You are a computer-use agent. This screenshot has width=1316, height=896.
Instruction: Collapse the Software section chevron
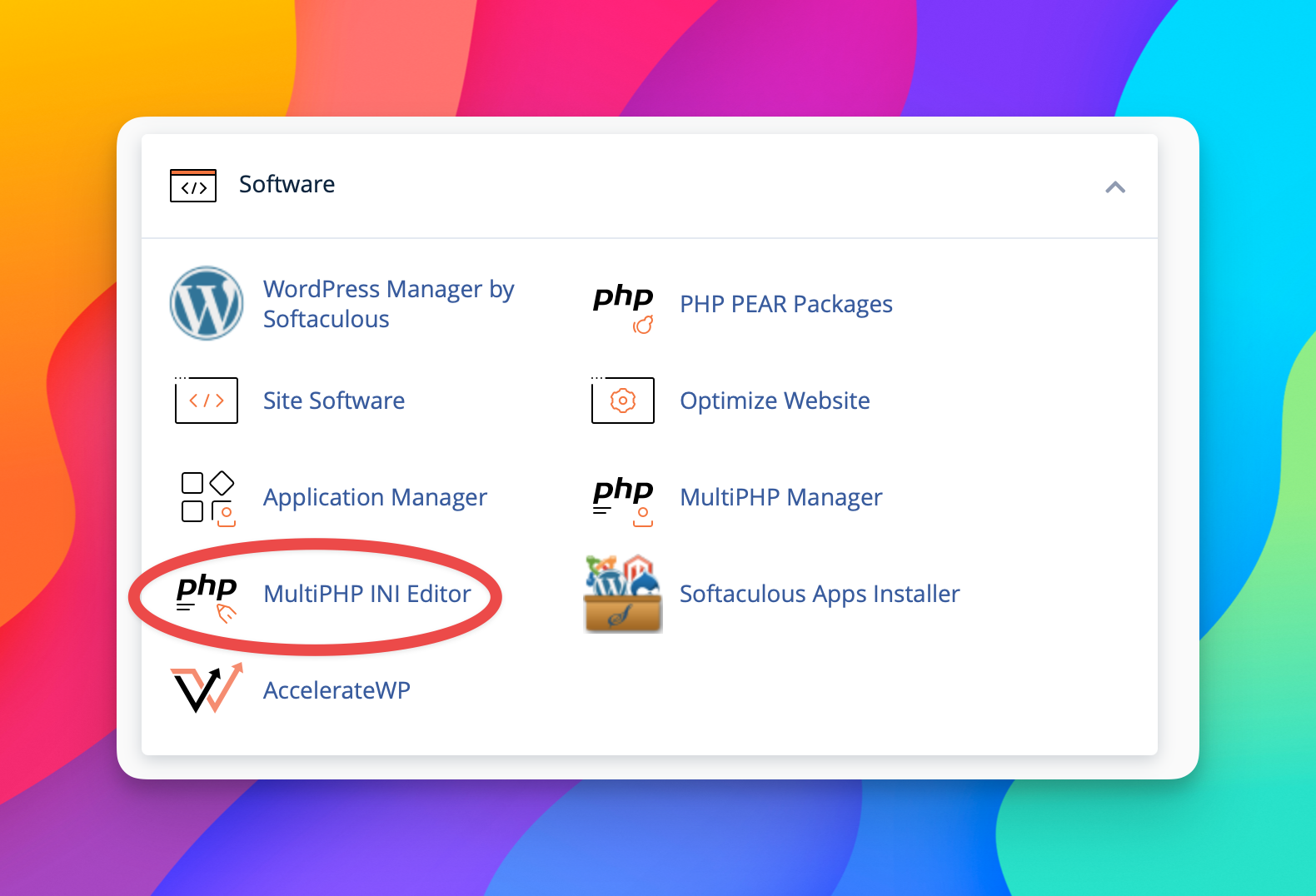click(x=1114, y=187)
